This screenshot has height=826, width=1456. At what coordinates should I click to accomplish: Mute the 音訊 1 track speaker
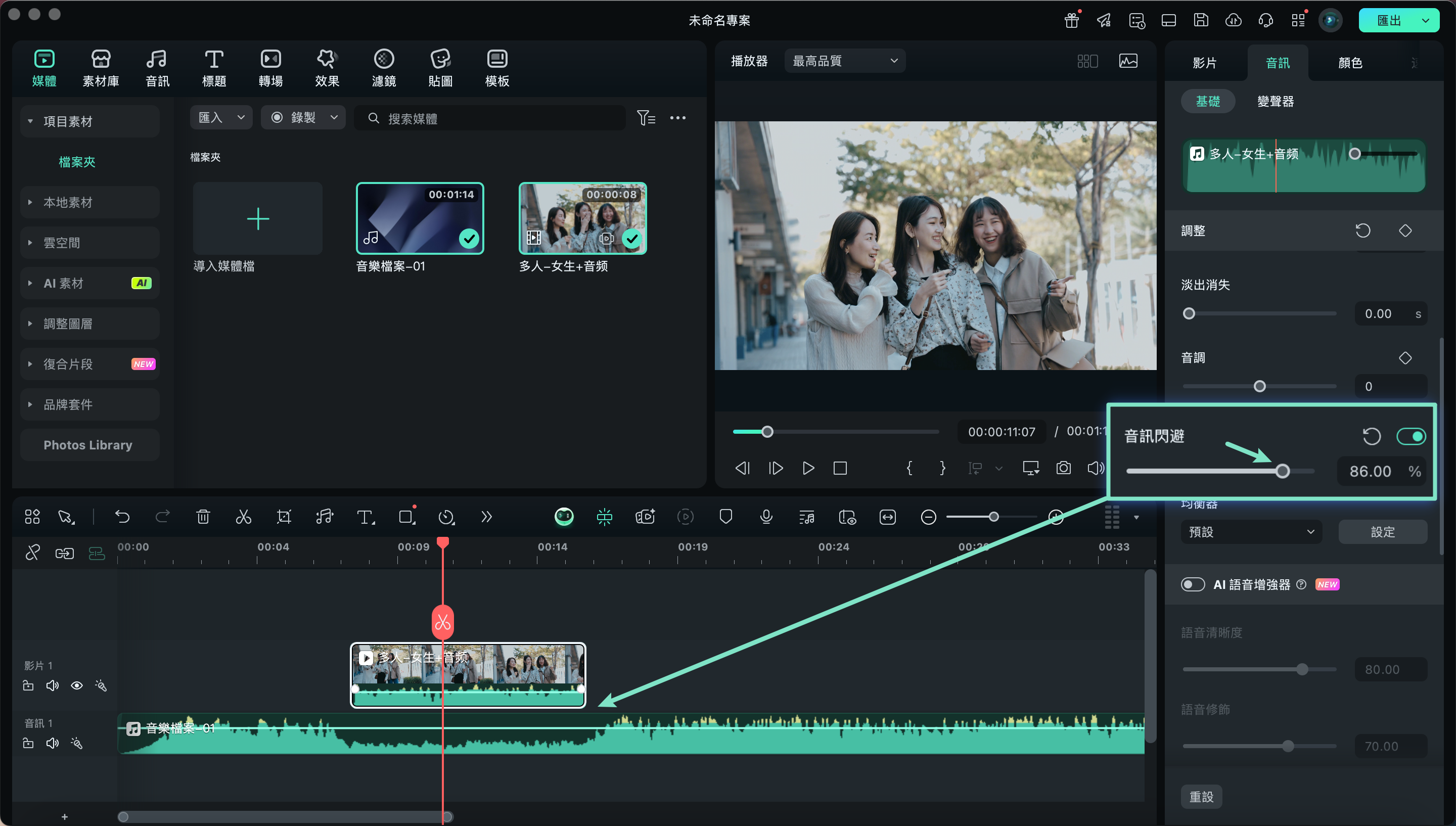[x=52, y=743]
